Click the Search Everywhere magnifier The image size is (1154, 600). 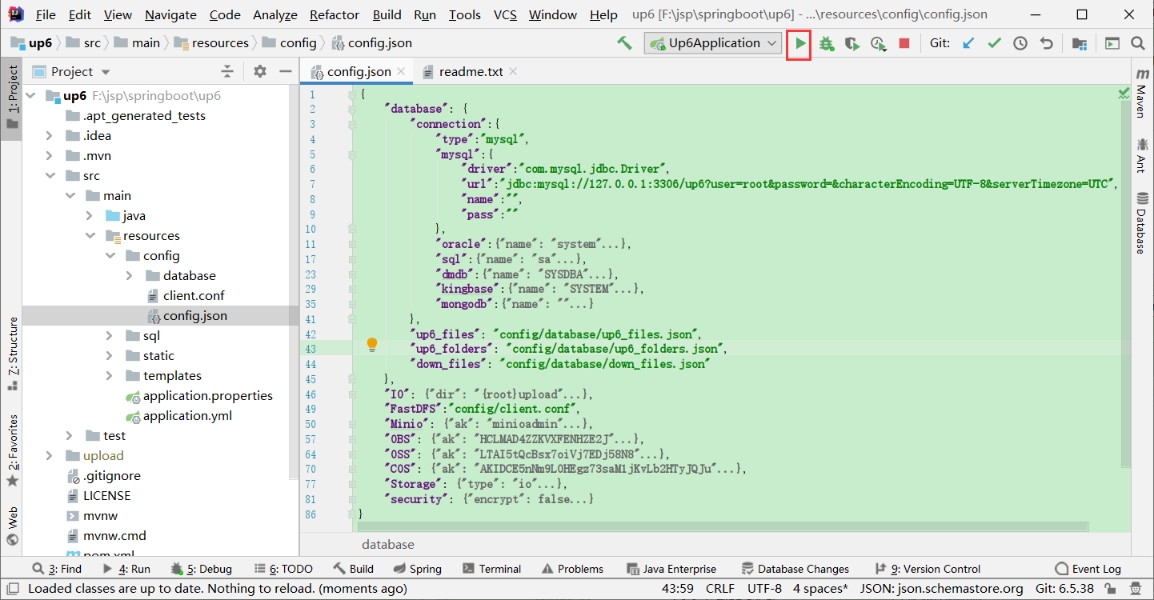[1138, 44]
